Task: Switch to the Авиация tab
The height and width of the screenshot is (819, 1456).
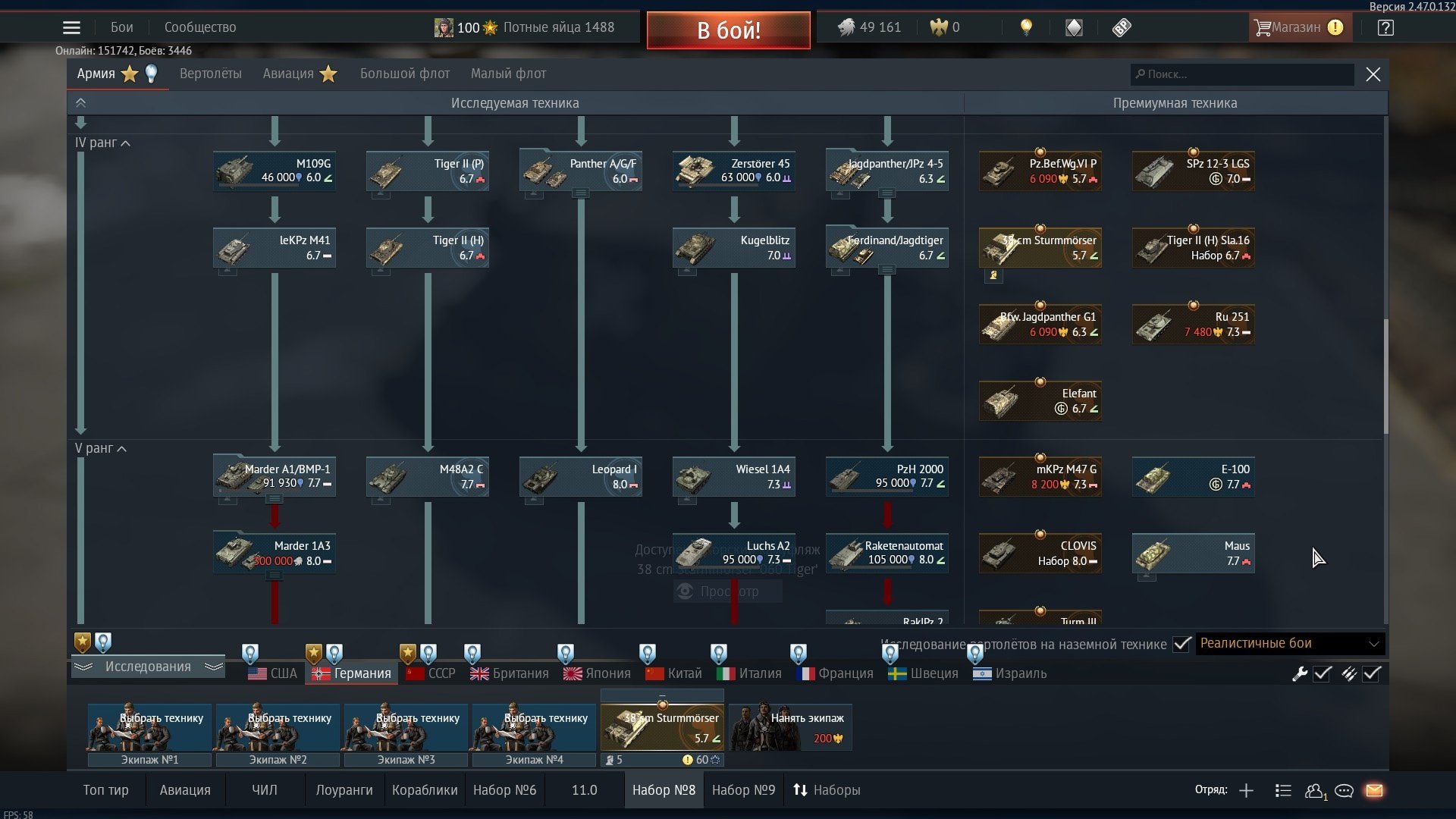Action: [x=288, y=74]
